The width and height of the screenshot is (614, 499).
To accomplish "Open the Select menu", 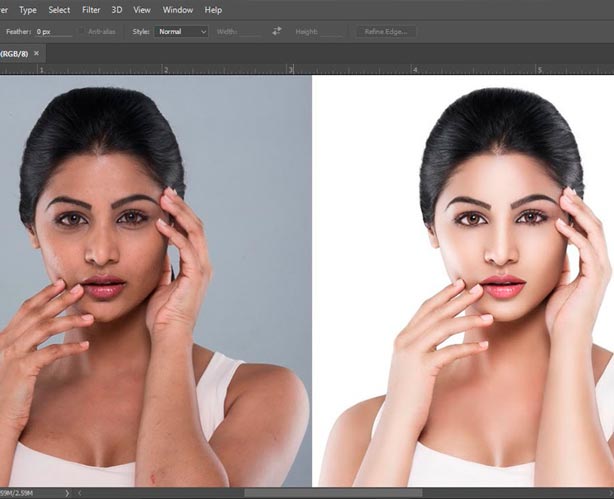I will (x=59, y=10).
